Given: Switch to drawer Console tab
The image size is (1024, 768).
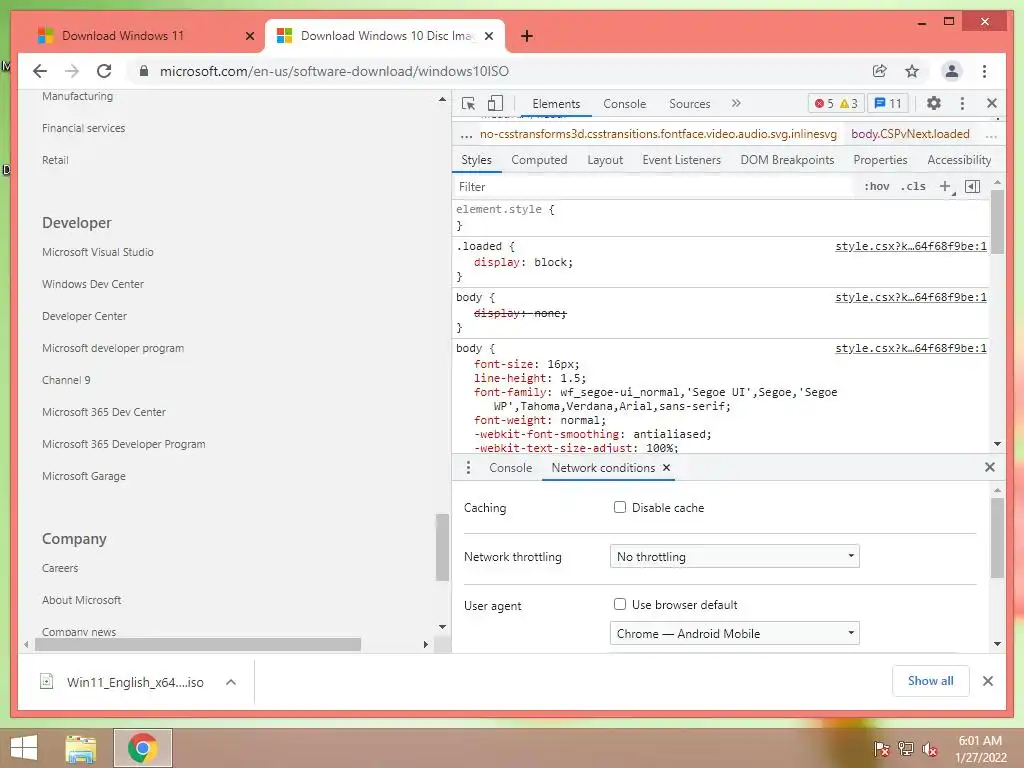Looking at the screenshot, I should (511, 468).
